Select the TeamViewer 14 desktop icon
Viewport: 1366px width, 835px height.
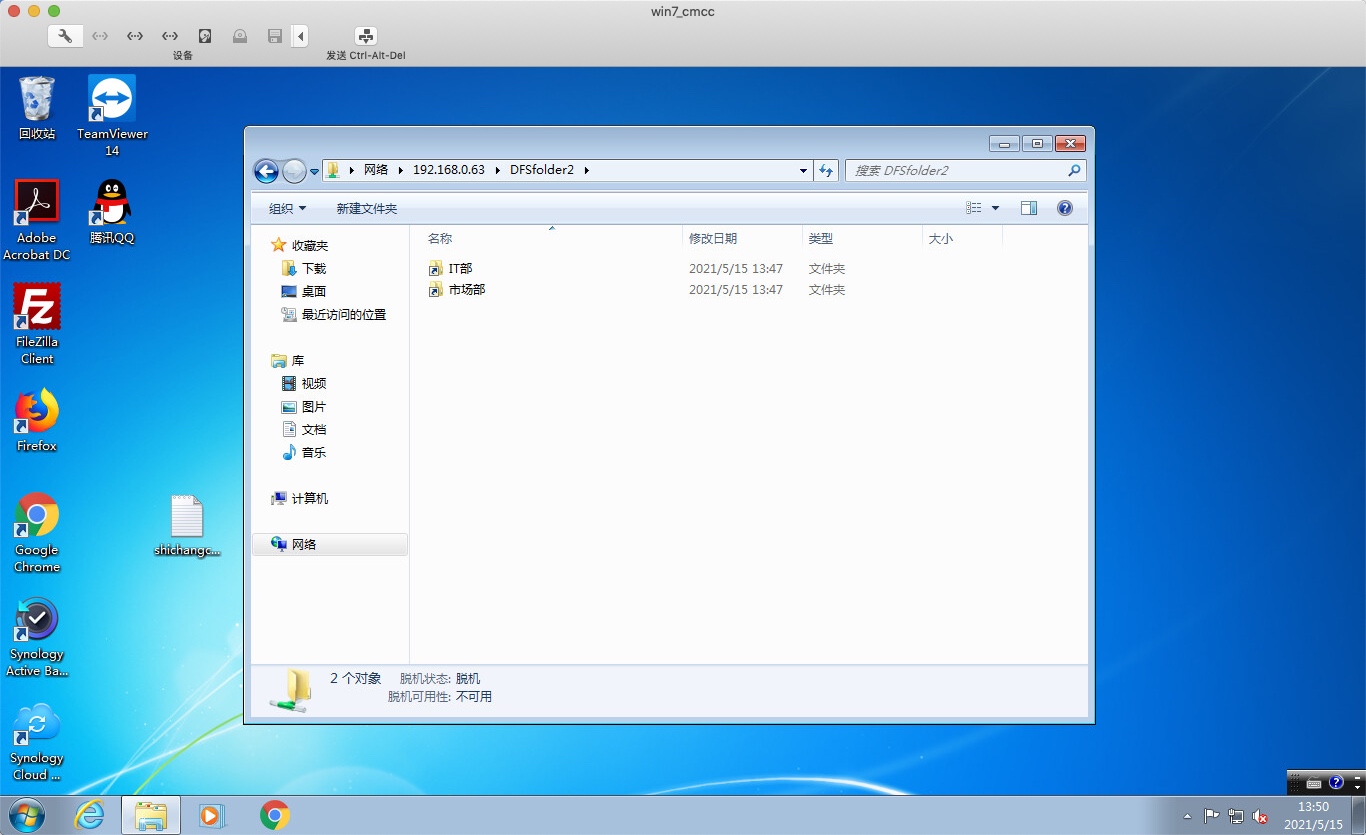pos(112,115)
